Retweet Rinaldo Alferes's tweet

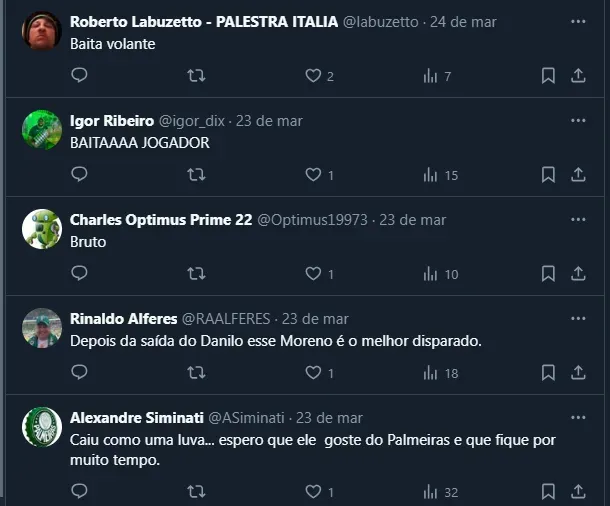point(197,373)
